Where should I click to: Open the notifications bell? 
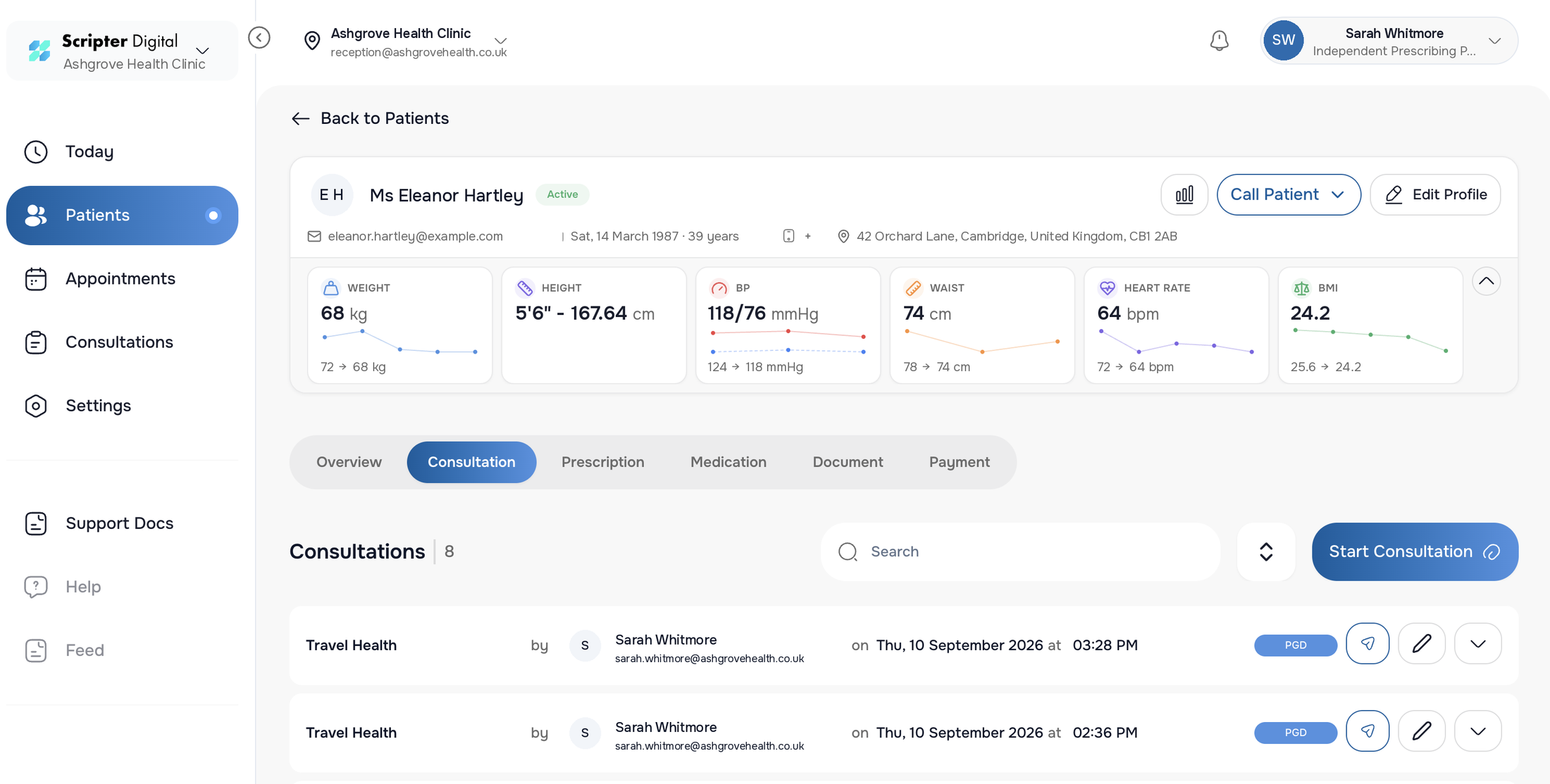(1219, 41)
